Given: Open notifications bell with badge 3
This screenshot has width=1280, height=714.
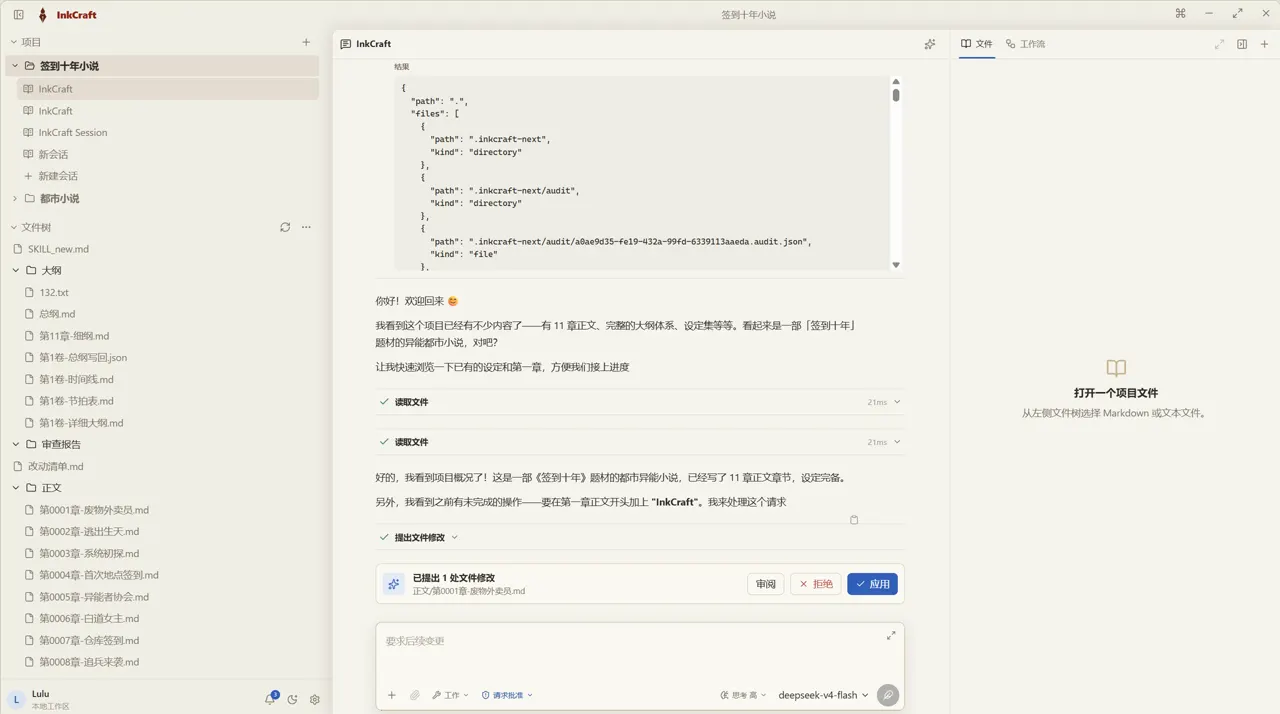Looking at the screenshot, I should click(x=270, y=699).
